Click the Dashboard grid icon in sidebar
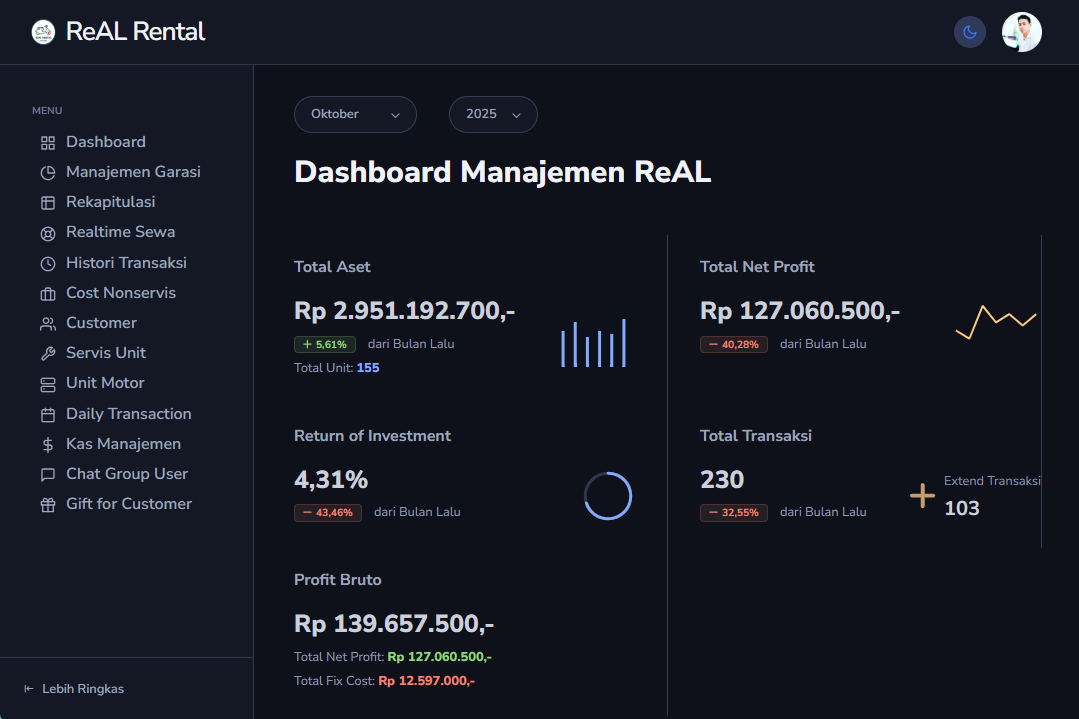1079x719 pixels. 48,143
